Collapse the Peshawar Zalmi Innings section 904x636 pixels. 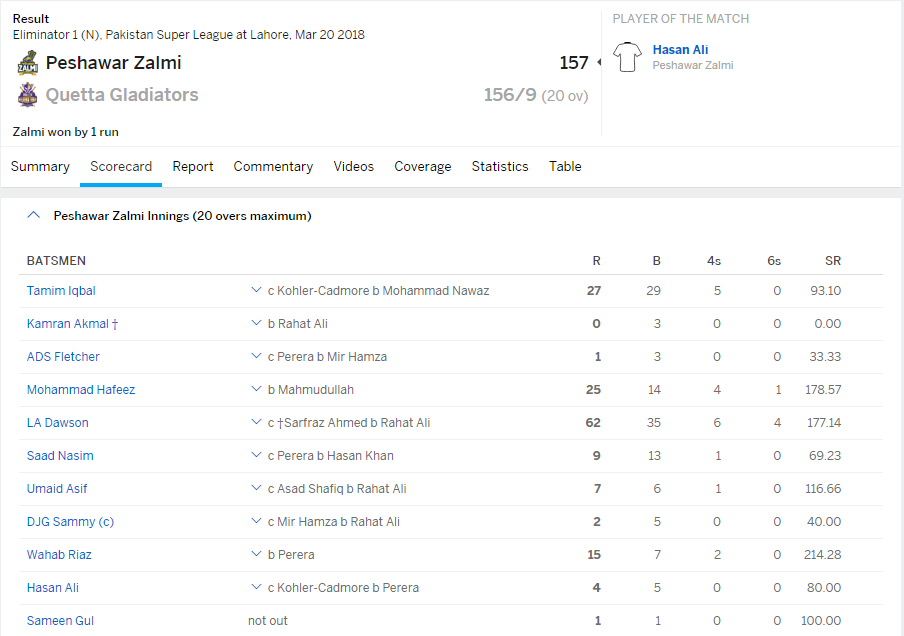(x=34, y=215)
